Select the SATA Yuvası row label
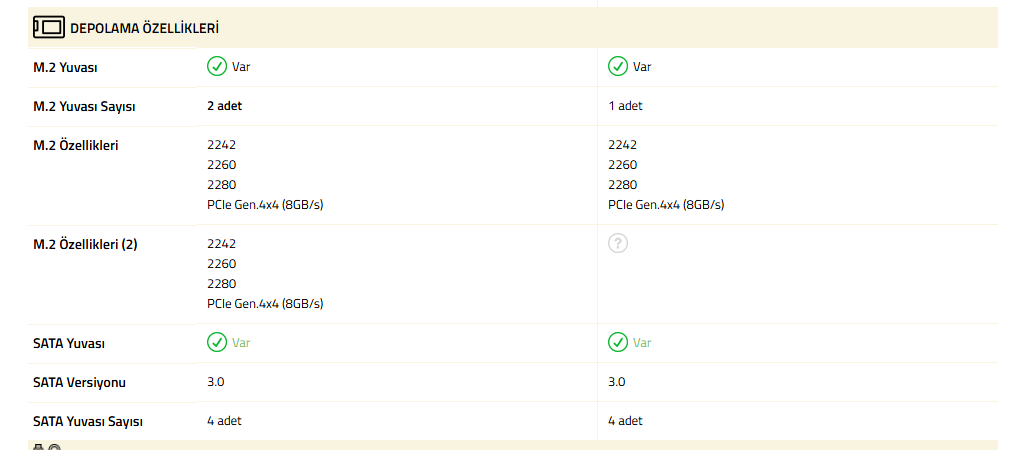This screenshot has height=450, width=1033. click(x=69, y=343)
